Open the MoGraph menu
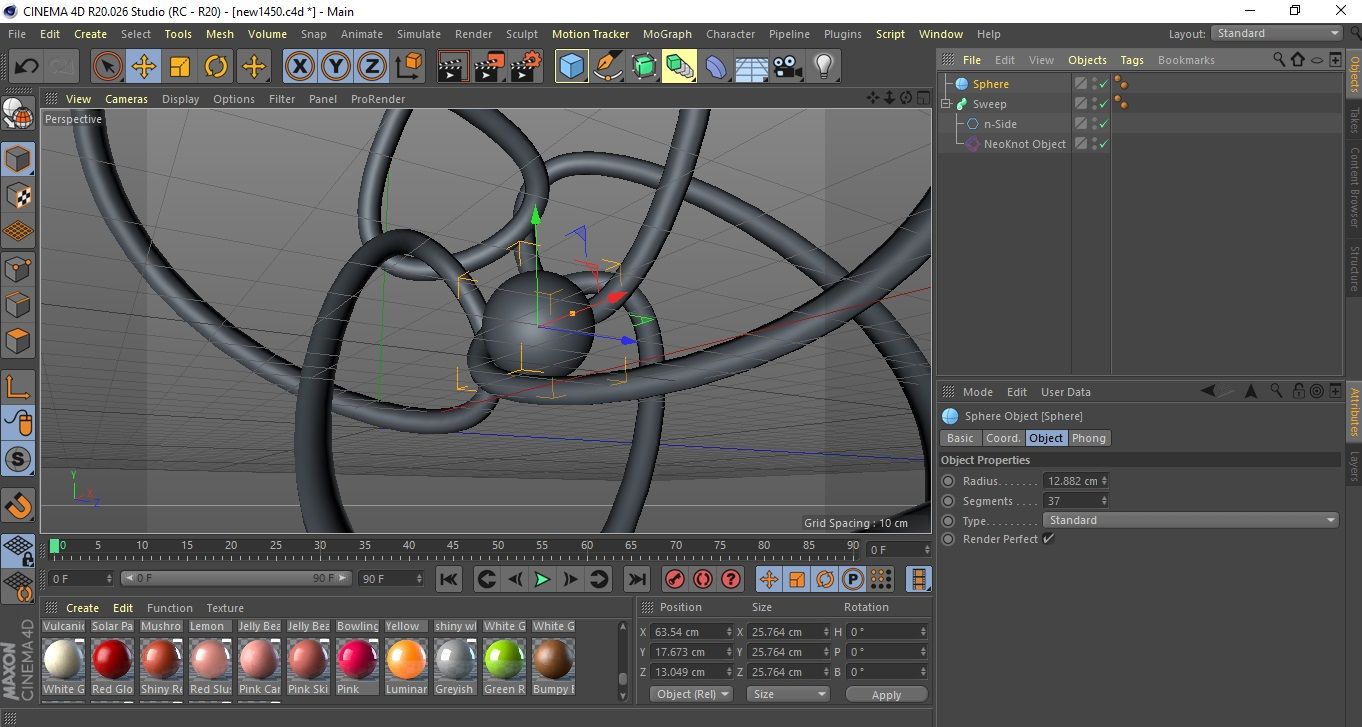 click(x=667, y=34)
